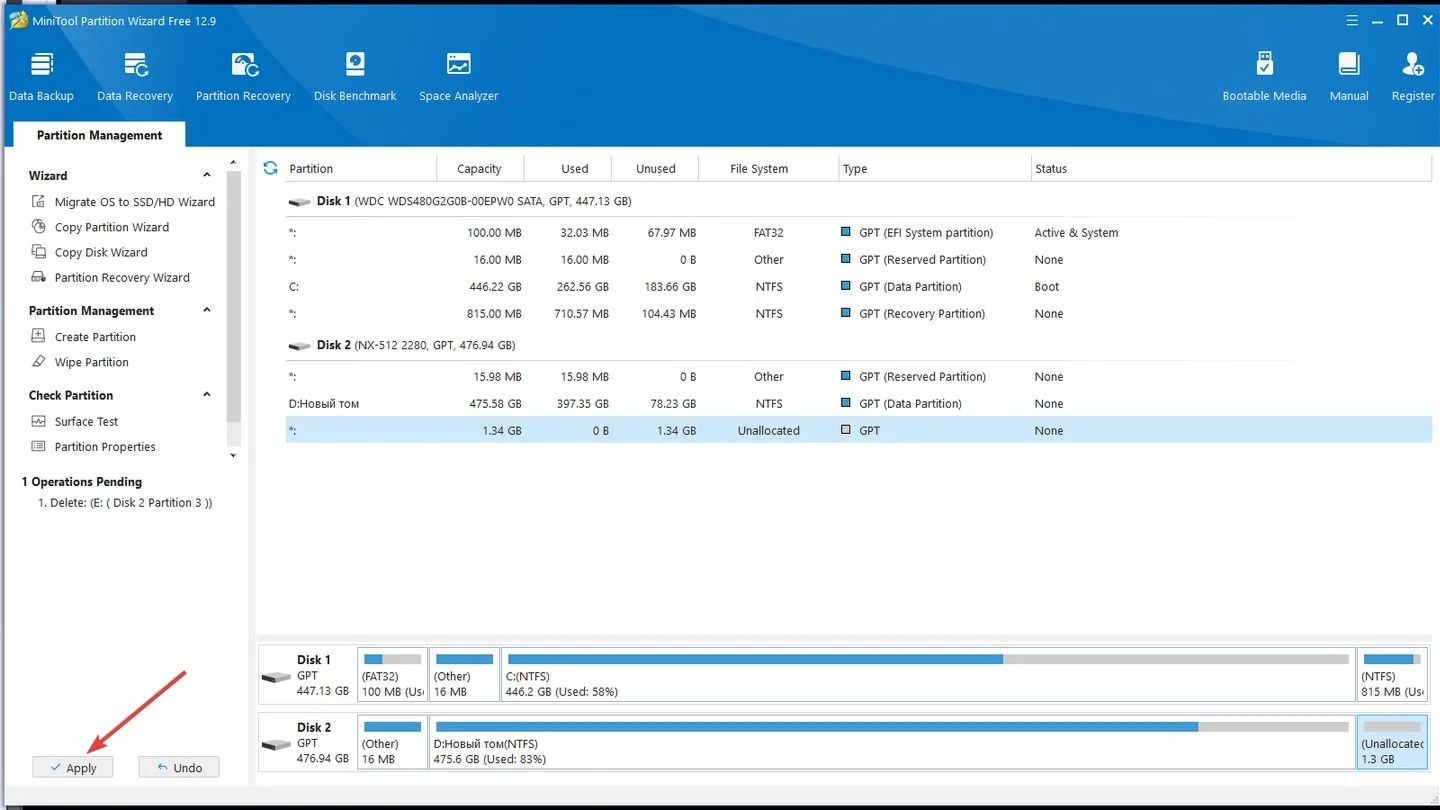The width and height of the screenshot is (1440, 810).
Task: Undo the last pending operation
Action: click(178, 767)
